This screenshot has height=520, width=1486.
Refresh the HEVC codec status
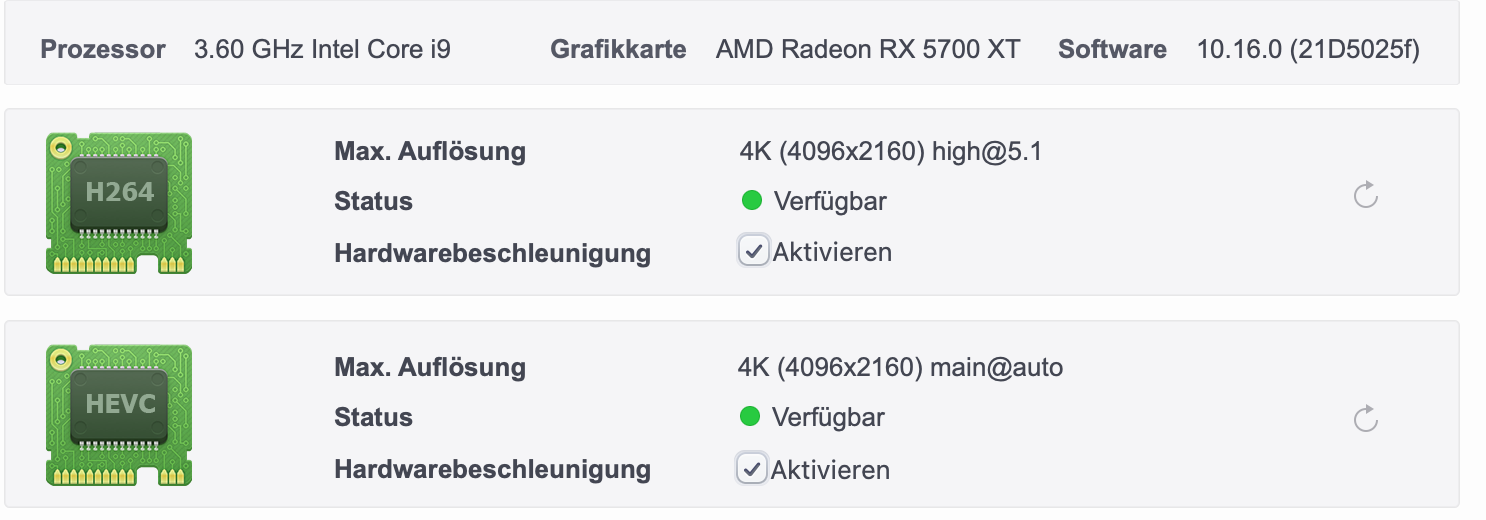point(1365,419)
